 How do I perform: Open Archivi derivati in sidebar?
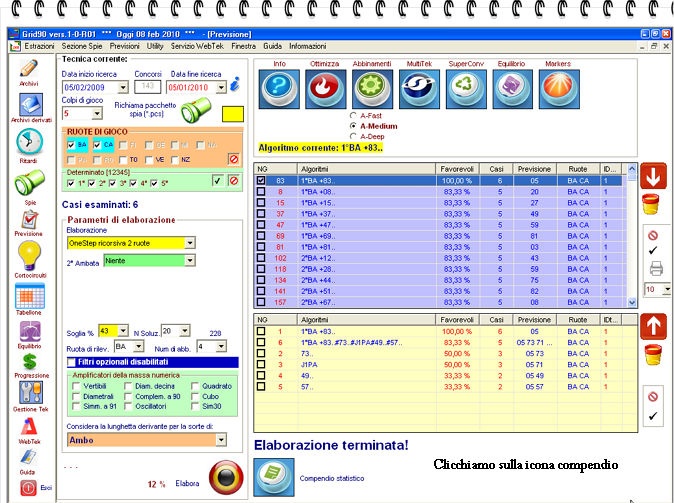[x=31, y=104]
